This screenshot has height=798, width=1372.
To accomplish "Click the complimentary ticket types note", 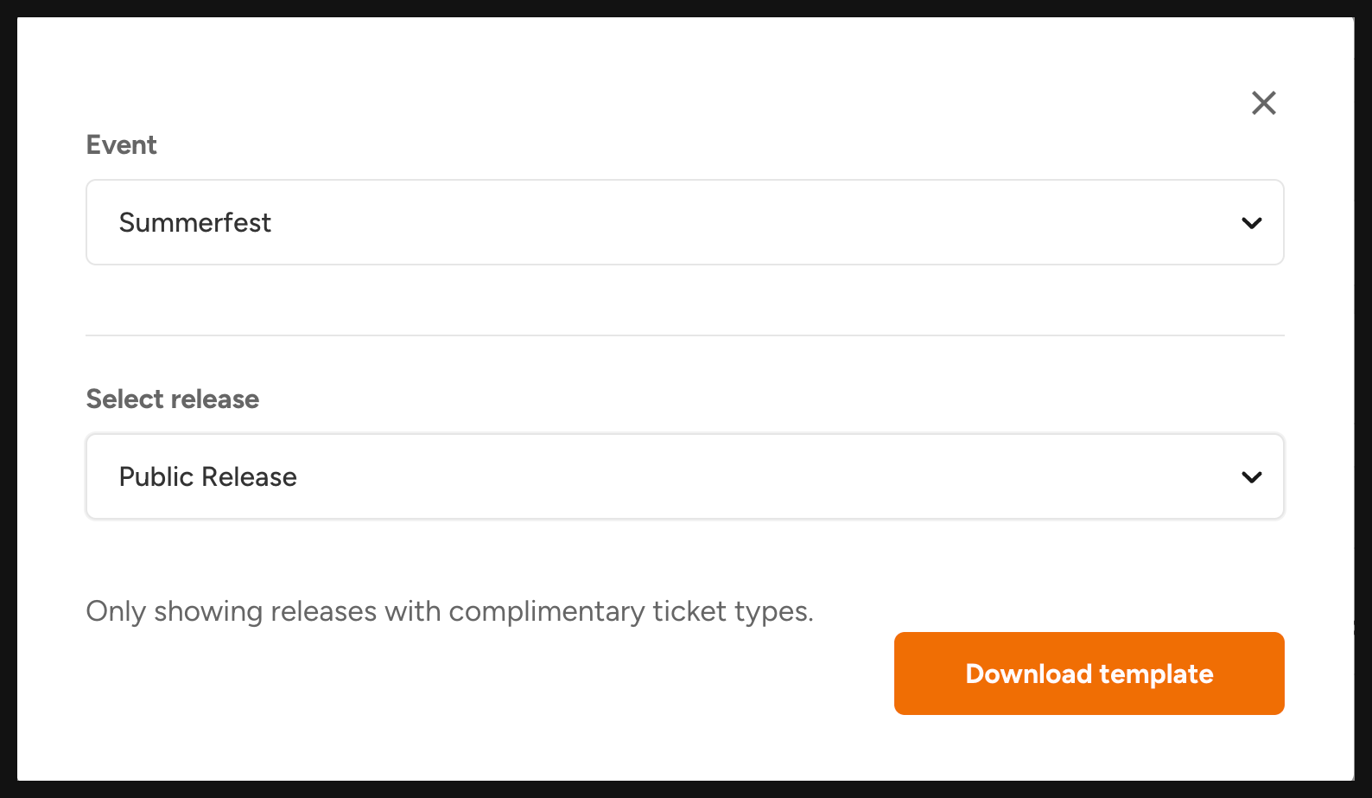I will [x=449, y=611].
